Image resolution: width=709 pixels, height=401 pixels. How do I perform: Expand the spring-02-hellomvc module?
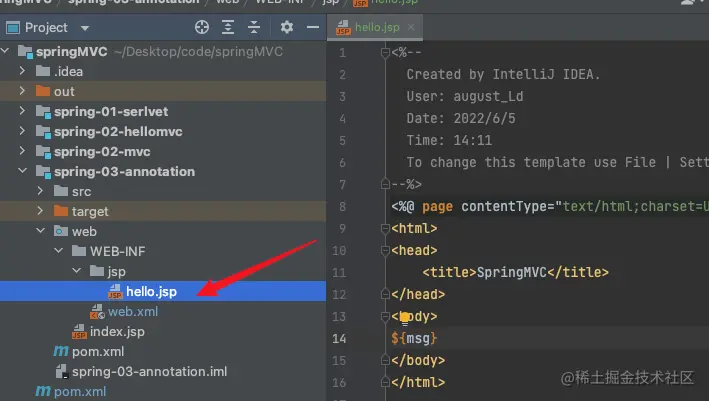pos(22,131)
